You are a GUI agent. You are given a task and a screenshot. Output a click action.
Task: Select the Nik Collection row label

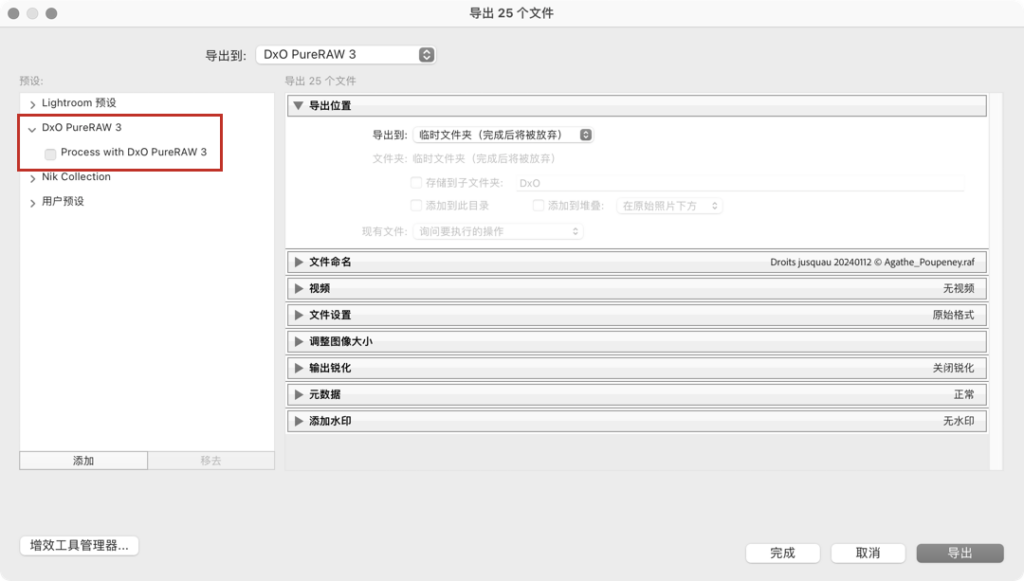(76, 177)
